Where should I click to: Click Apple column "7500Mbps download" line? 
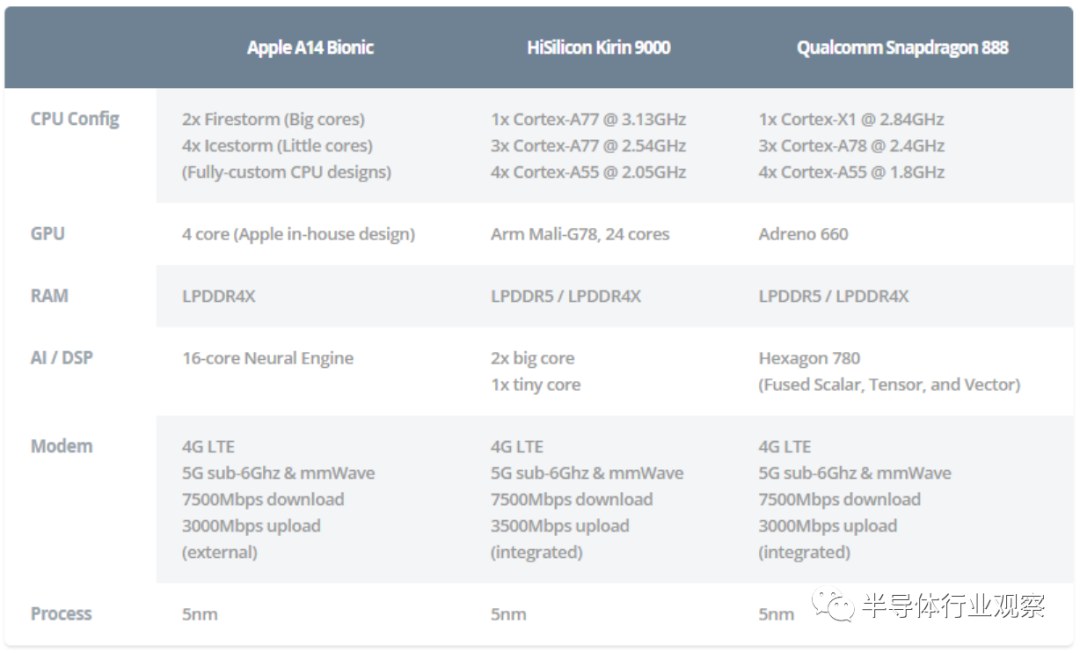pos(262,499)
